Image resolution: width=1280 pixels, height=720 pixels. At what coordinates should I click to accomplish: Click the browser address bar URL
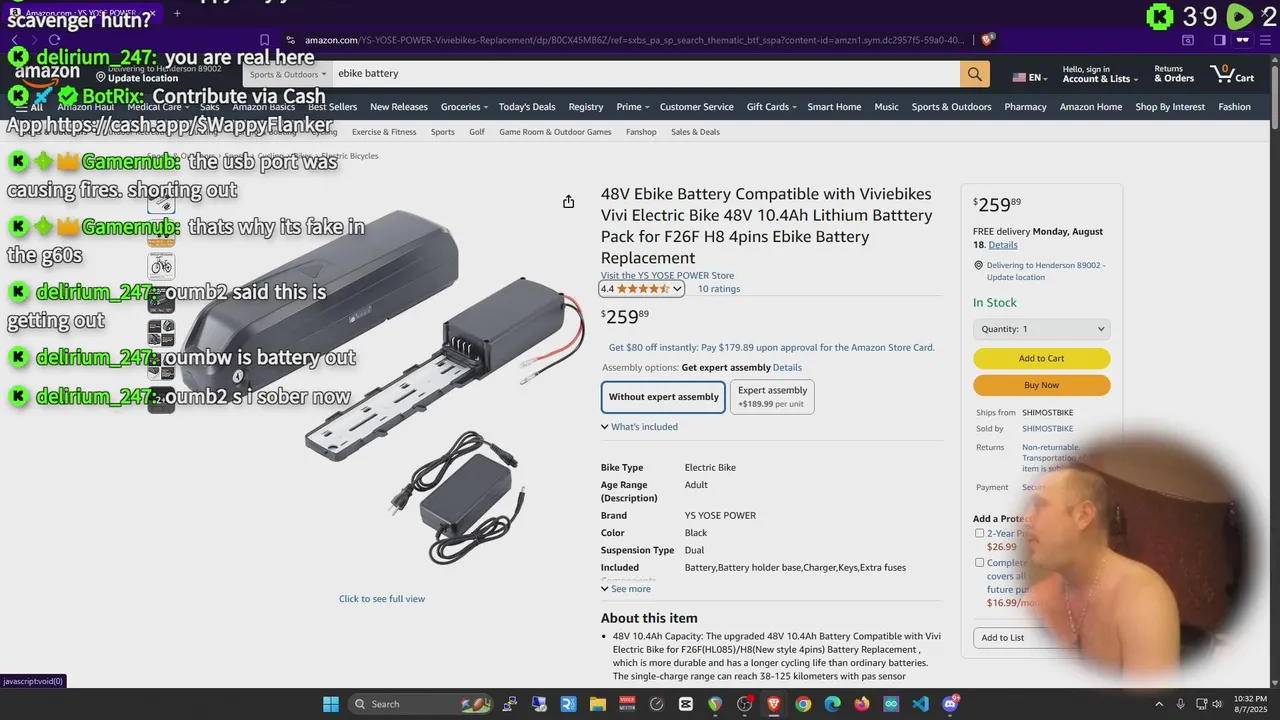coord(635,40)
